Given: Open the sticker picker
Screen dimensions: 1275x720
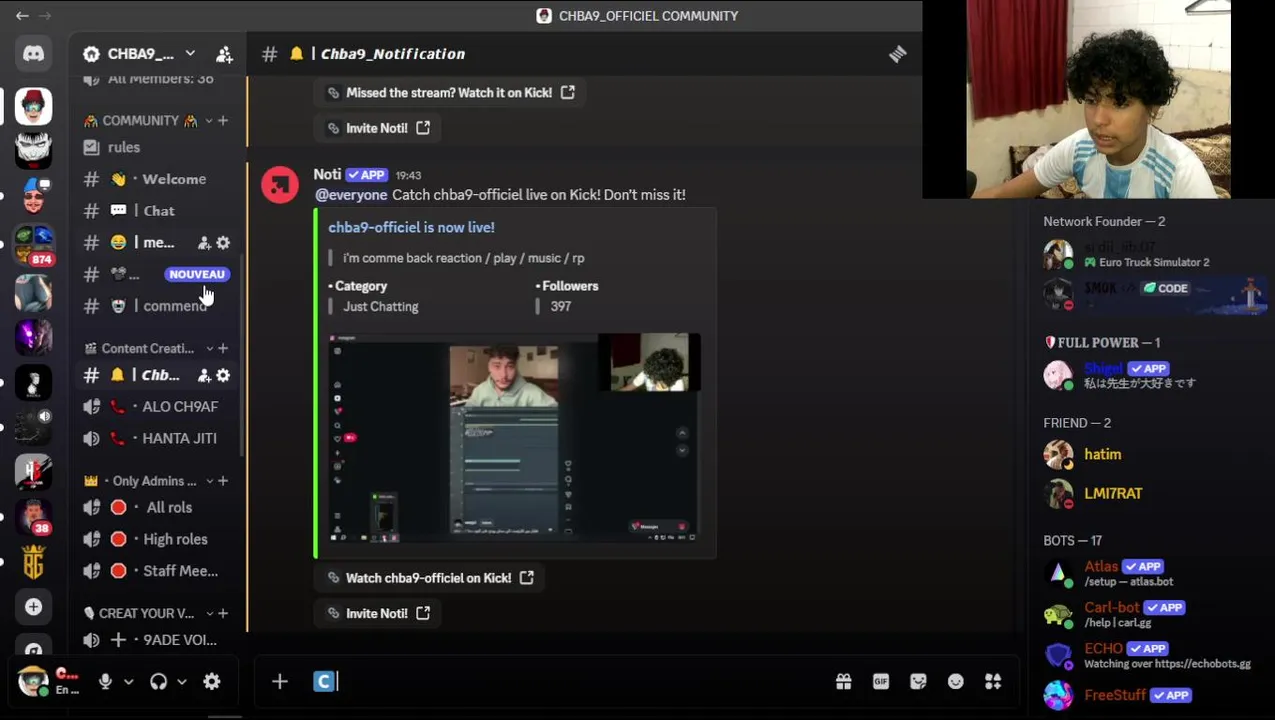Looking at the screenshot, I should click(918, 681).
